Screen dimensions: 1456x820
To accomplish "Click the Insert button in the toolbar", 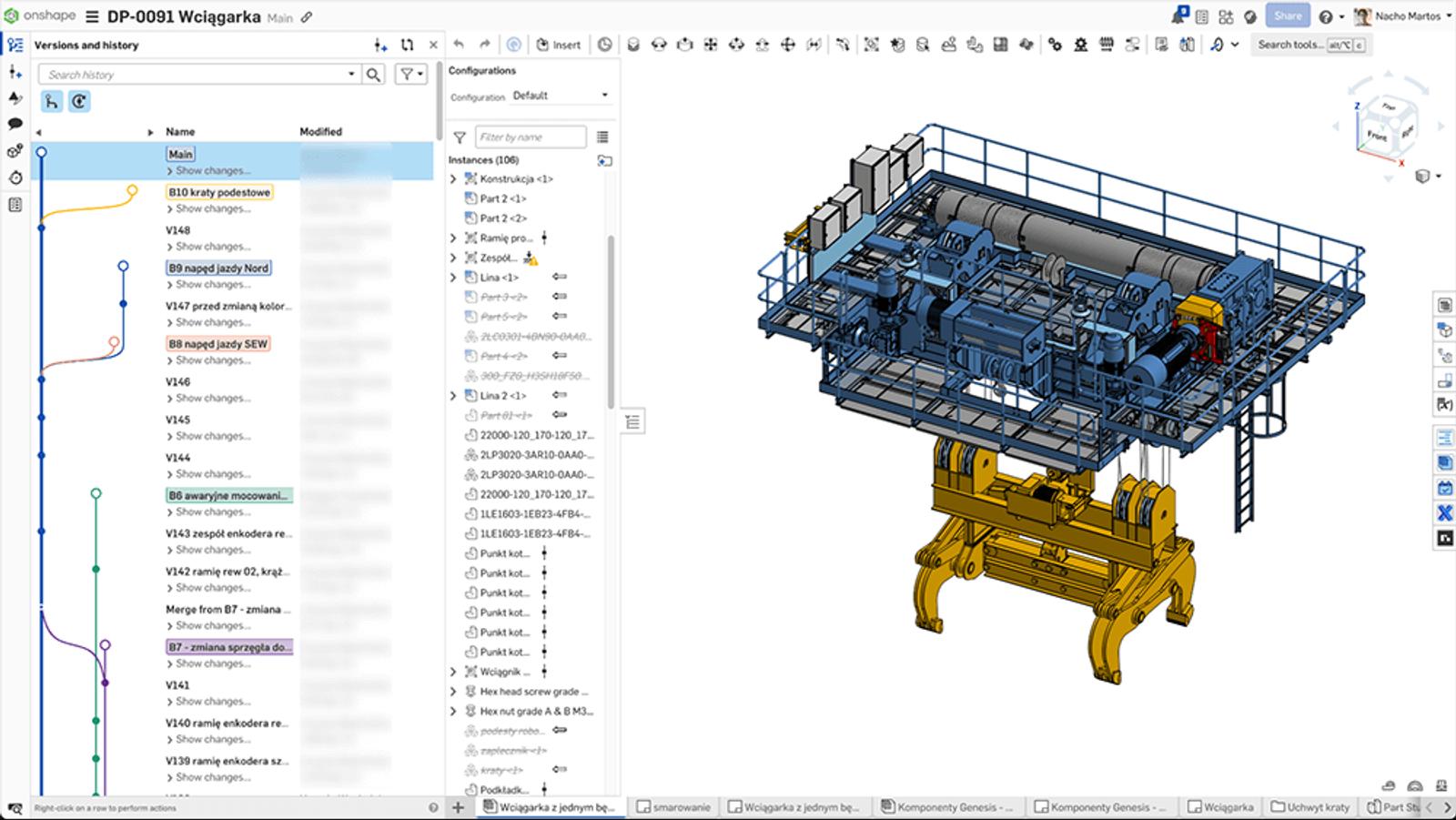I will point(558,45).
